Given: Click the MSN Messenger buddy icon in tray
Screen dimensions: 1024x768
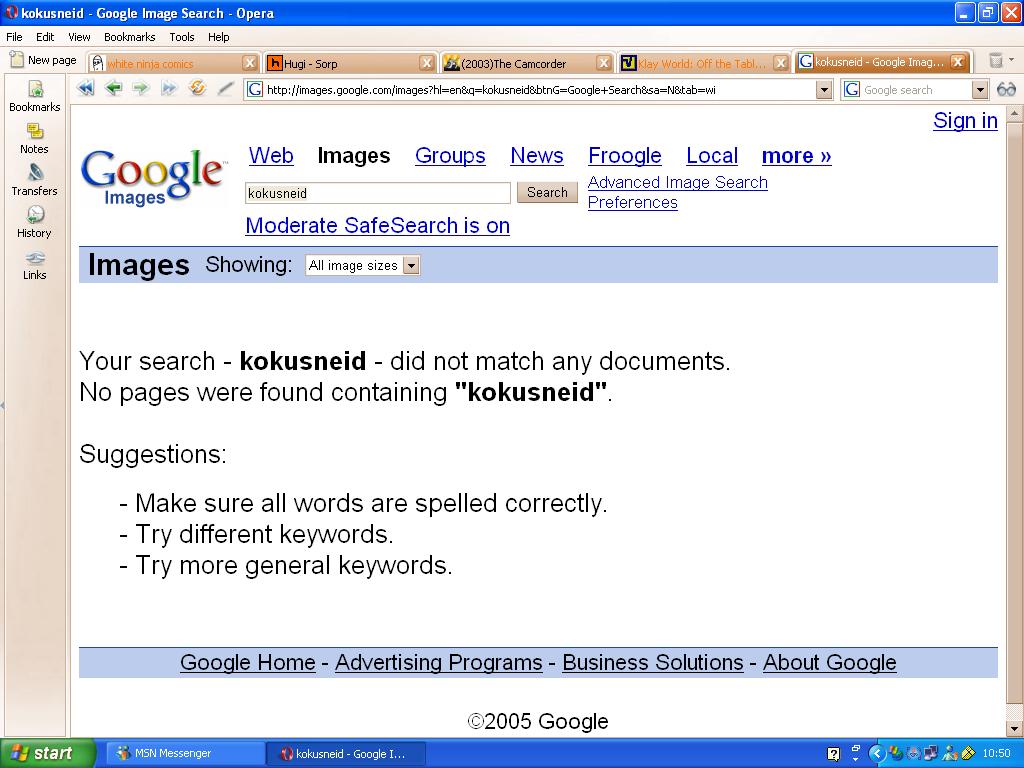Looking at the screenshot, I should pyautogui.click(x=950, y=754).
